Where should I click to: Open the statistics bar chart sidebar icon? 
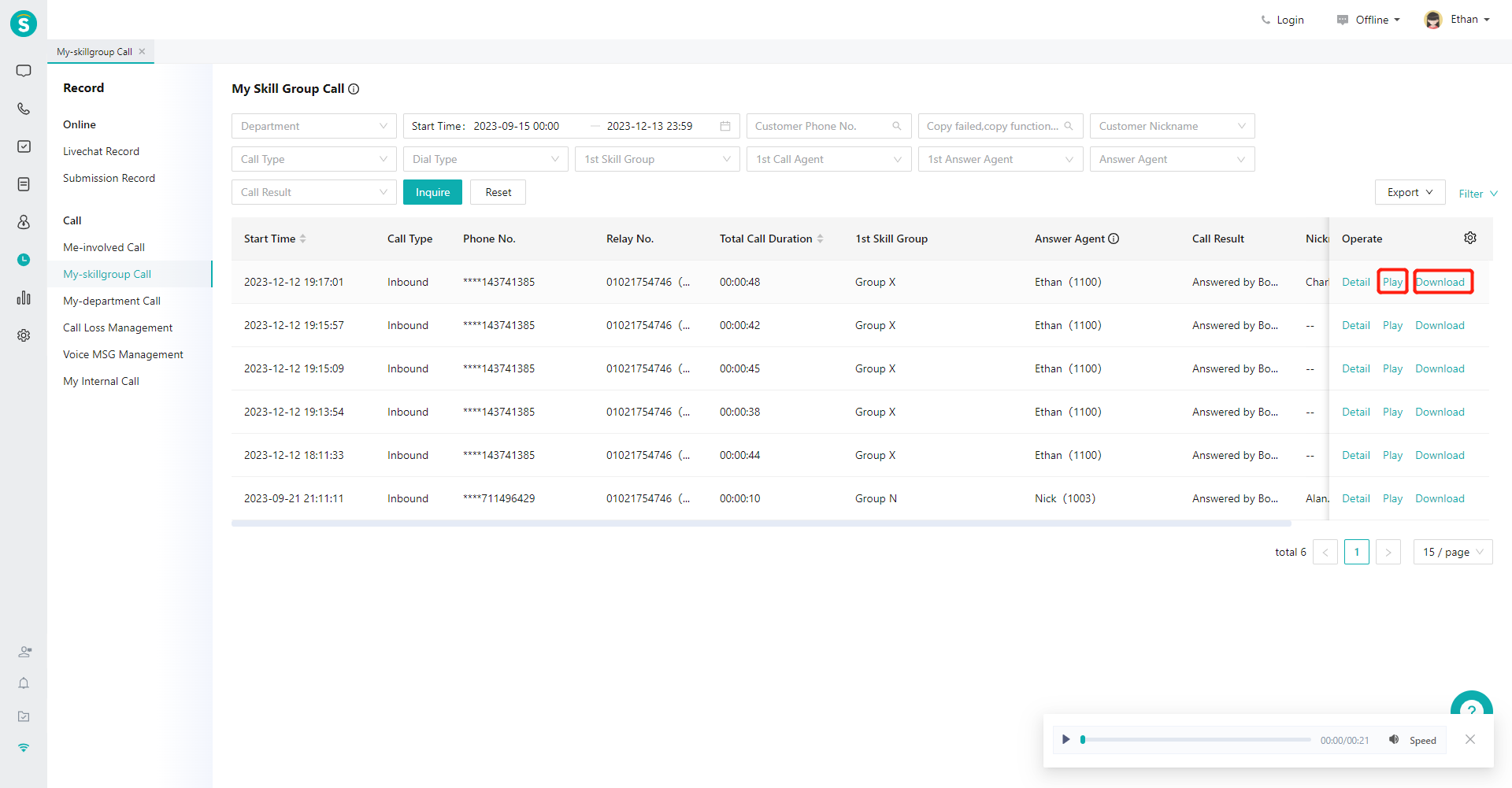click(x=24, y=298)
